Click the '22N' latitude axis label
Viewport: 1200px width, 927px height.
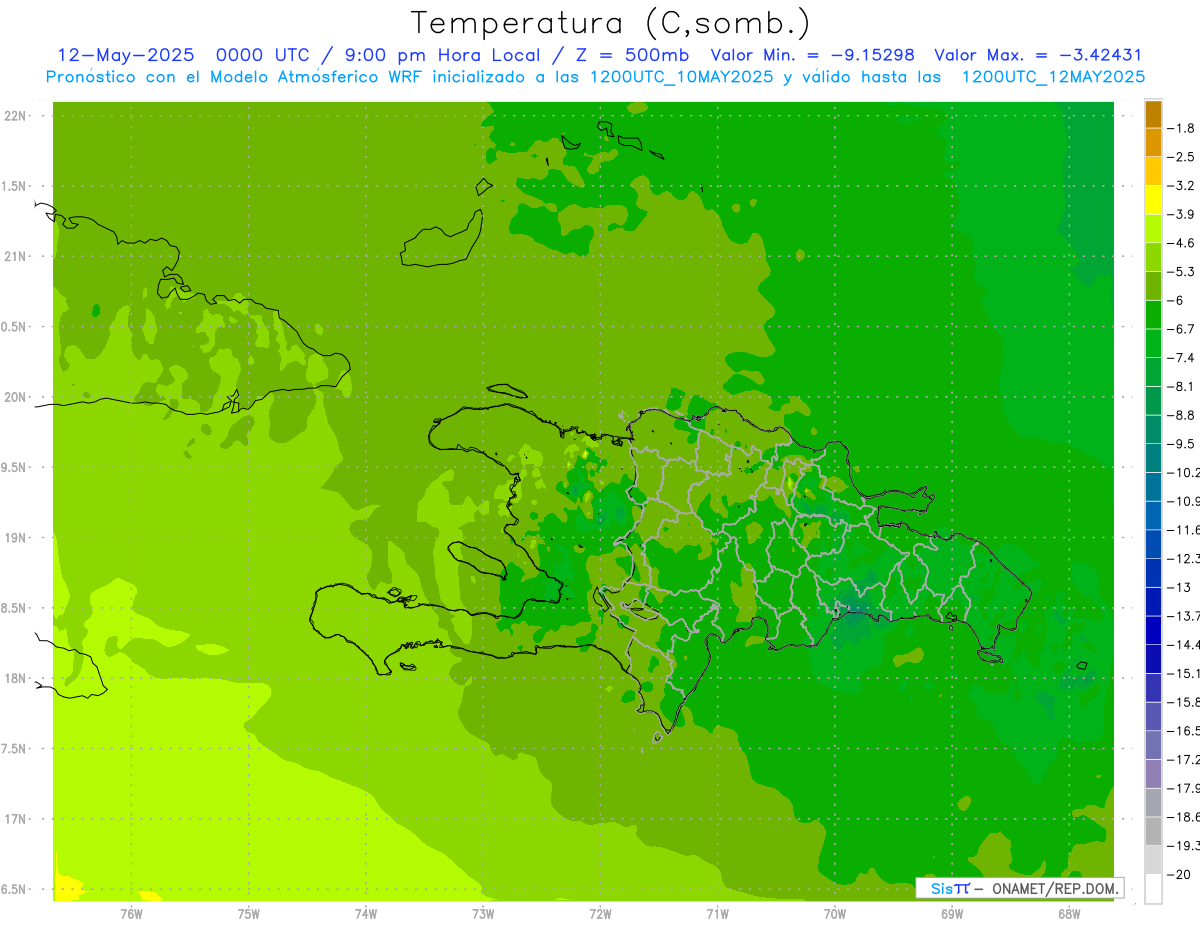point(14,116)
